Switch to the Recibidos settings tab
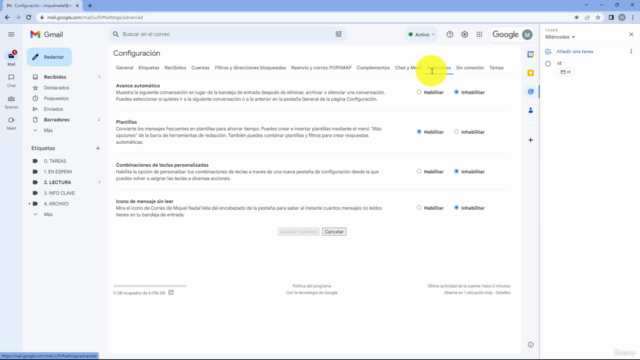640x360 pixels. tap(176, 68)
